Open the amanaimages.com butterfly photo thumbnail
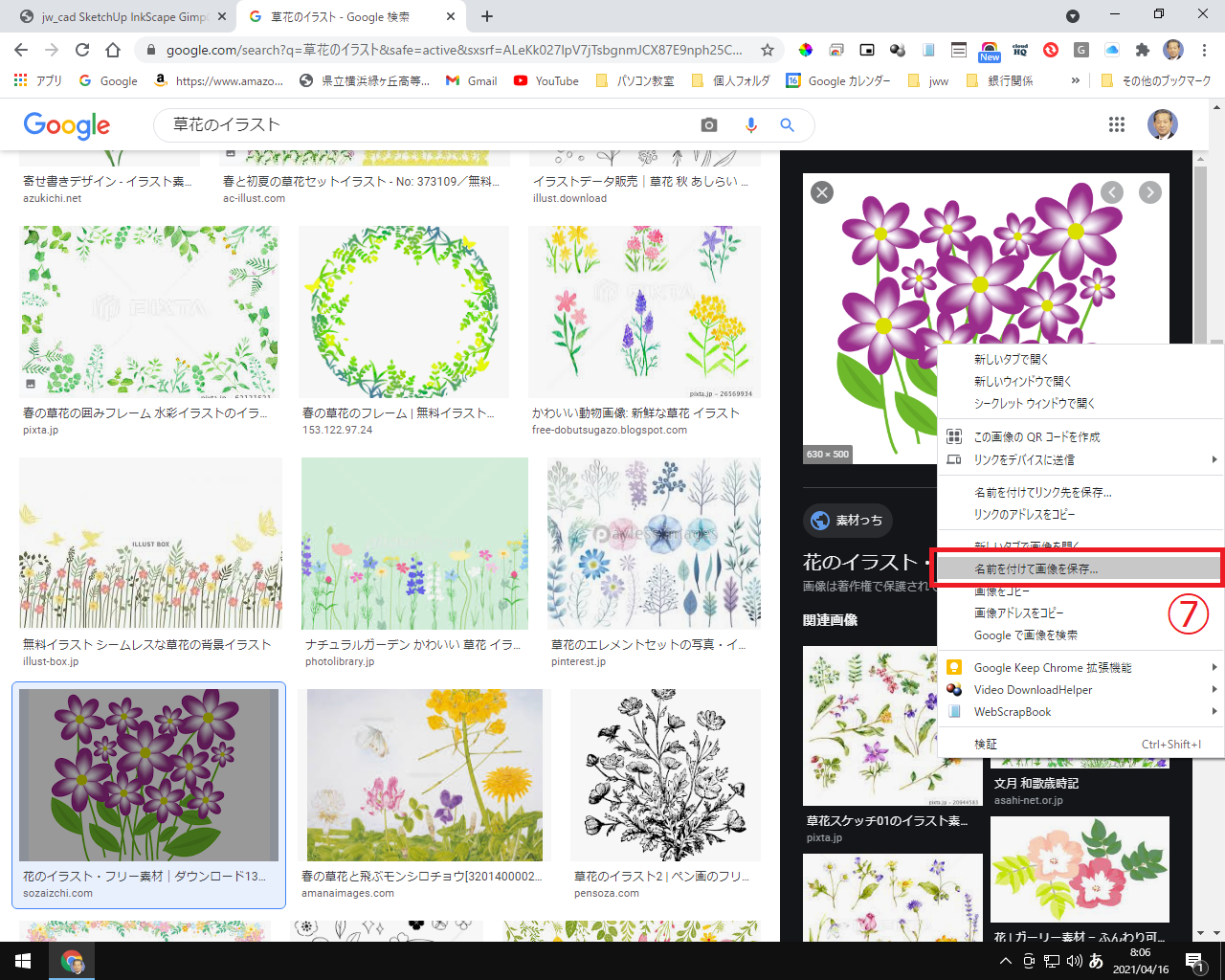1225x980 pixels. (x=424, y=775)
